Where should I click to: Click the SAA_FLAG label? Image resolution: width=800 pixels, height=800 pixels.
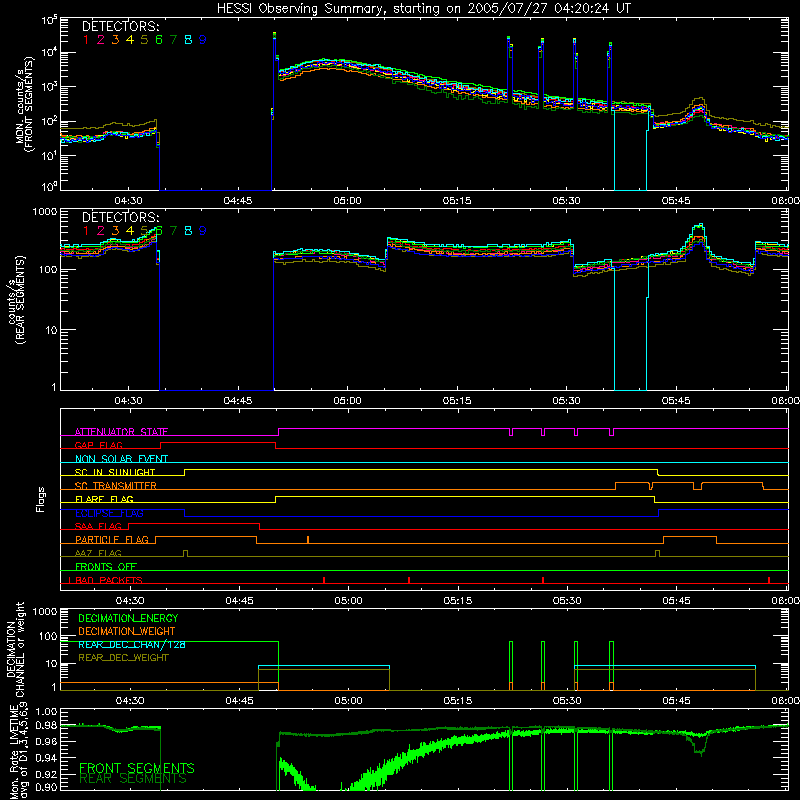click(98, 527)
